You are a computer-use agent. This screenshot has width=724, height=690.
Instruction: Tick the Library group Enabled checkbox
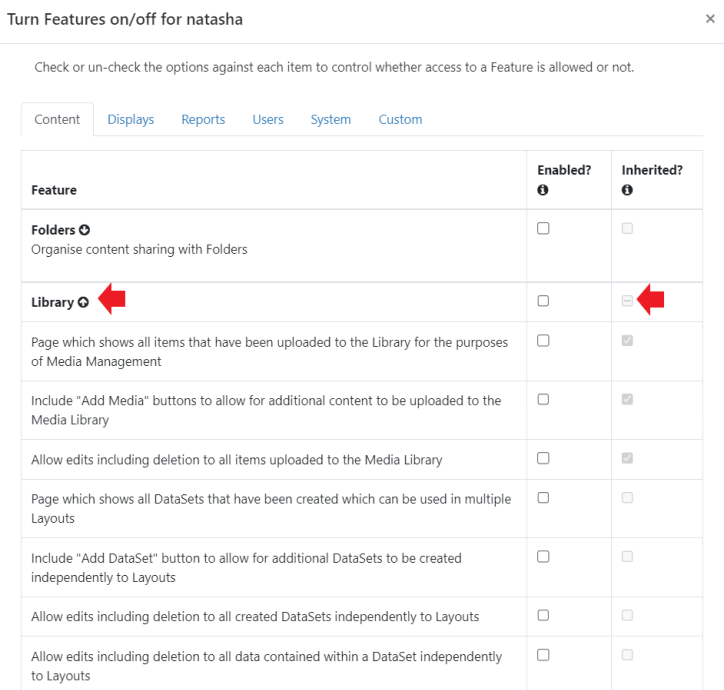pyautogui.click(x=543, y=301)
